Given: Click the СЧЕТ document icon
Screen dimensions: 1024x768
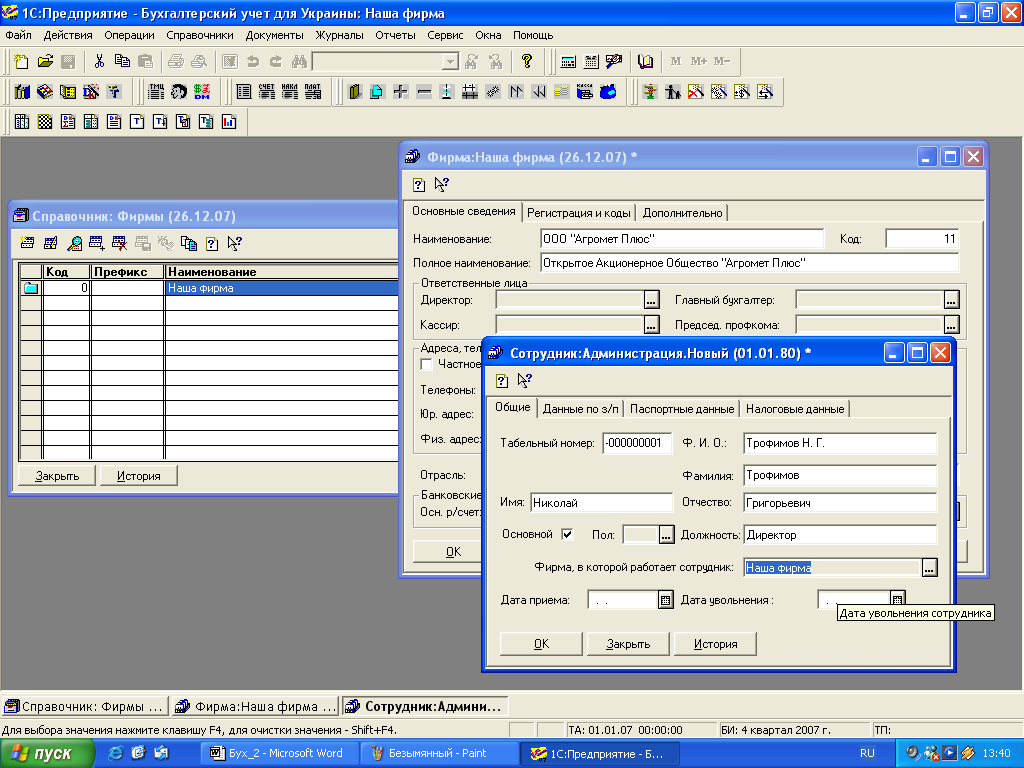Looking at the screenshot, I should click(x=266, y=91).
